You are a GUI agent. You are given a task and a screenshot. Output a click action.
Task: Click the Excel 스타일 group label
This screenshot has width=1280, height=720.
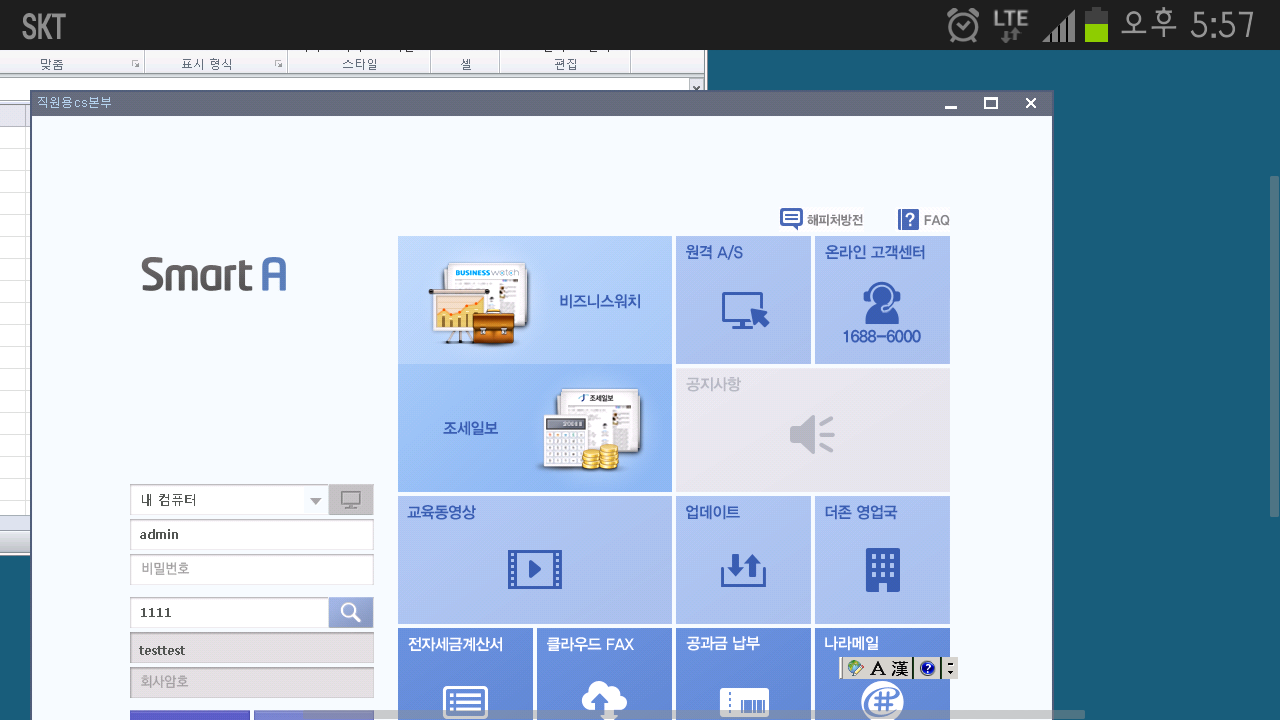point(359,64)
